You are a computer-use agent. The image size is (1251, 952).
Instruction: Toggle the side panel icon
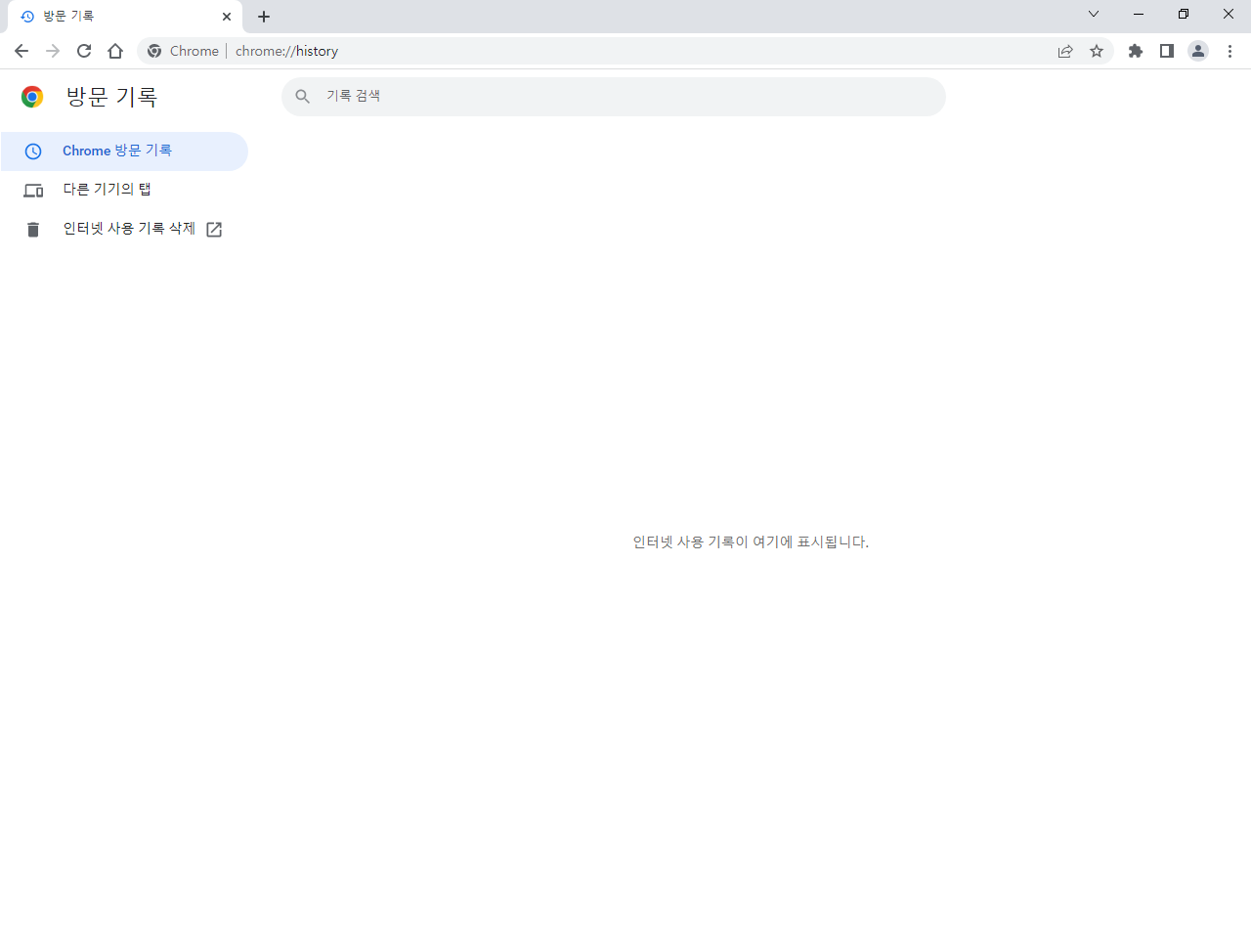click(x=1167, y=51)
